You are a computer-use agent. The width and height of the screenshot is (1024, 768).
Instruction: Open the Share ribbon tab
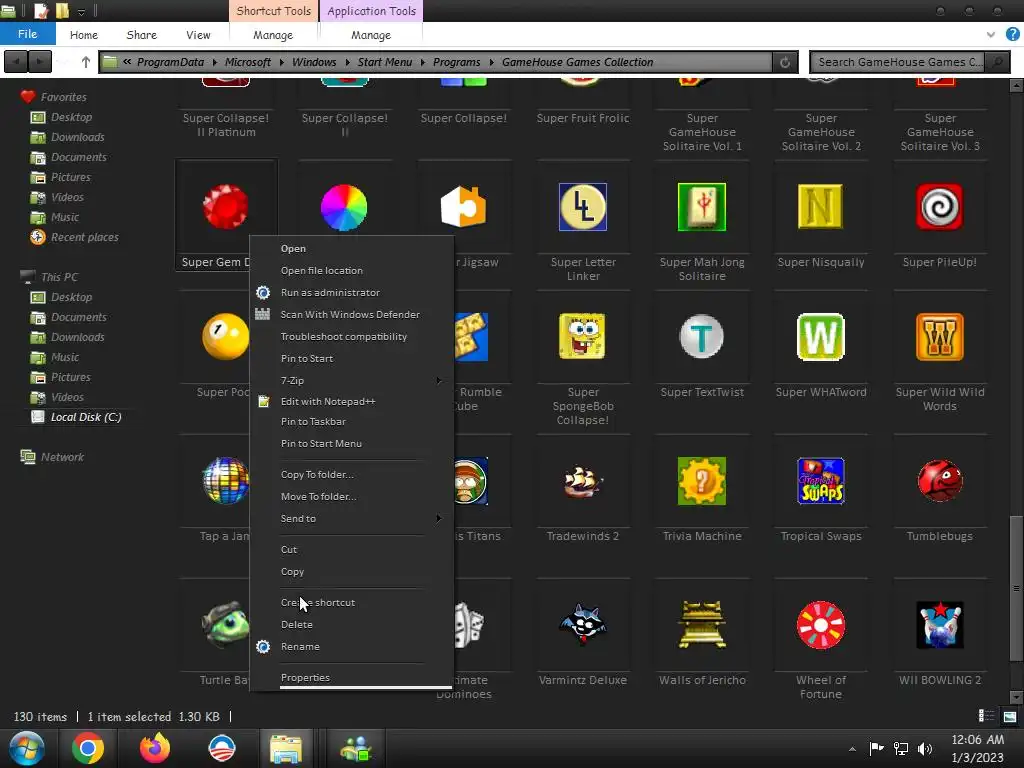(x=142, y=35)
